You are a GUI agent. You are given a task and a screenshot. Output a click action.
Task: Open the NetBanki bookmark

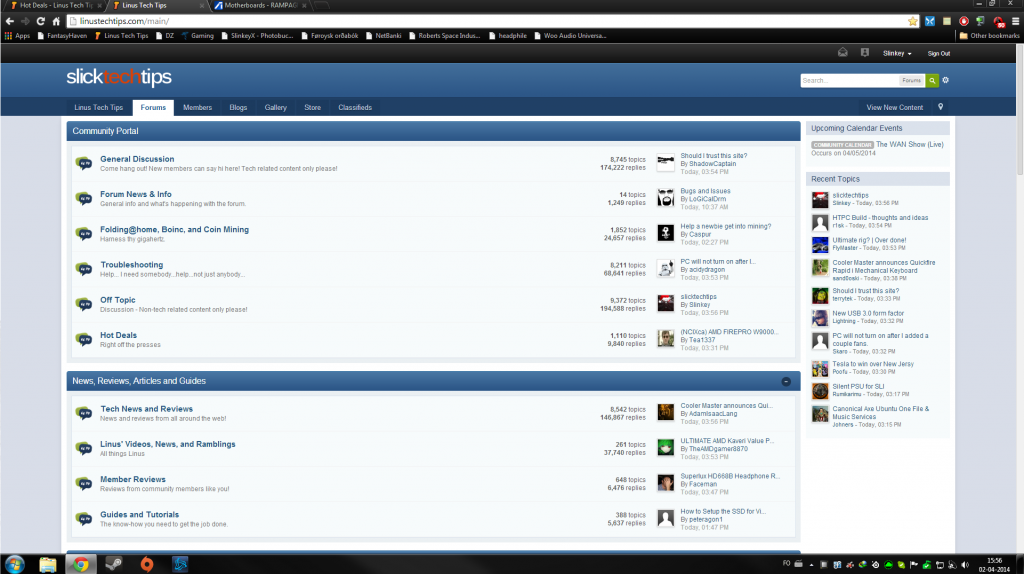383,36
